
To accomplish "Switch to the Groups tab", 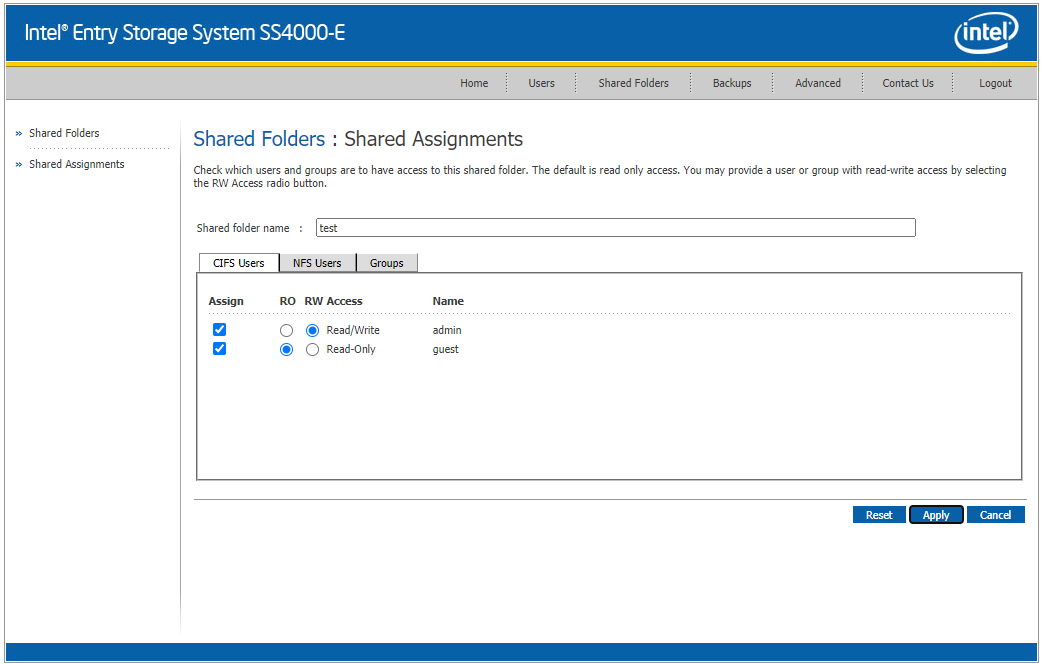I will (387, 263).
